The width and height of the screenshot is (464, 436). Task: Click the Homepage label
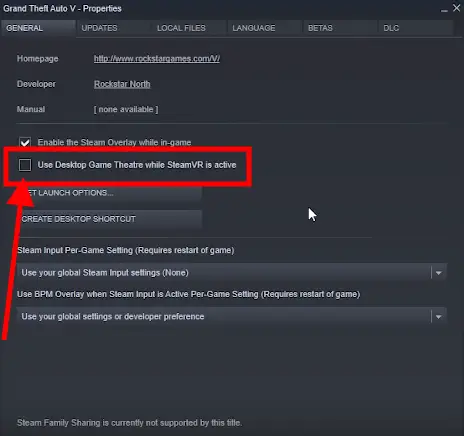click(38, 59)
